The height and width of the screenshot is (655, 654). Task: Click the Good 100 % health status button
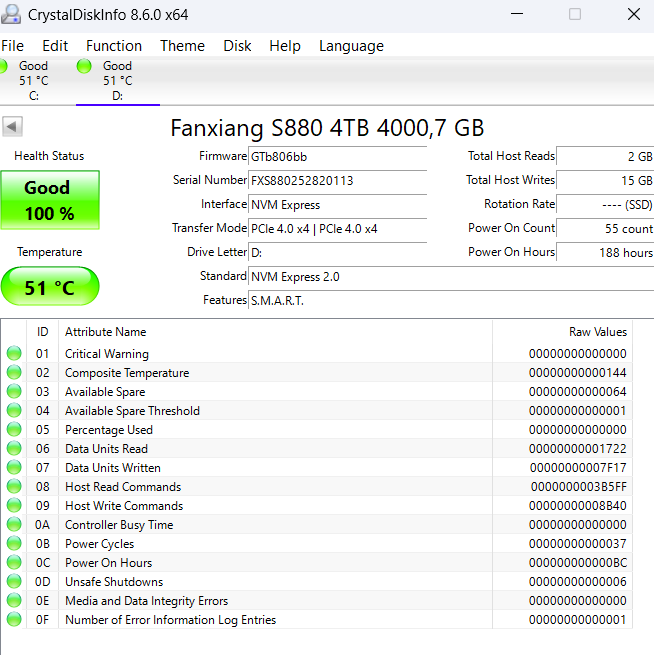[x=49, y=200]
